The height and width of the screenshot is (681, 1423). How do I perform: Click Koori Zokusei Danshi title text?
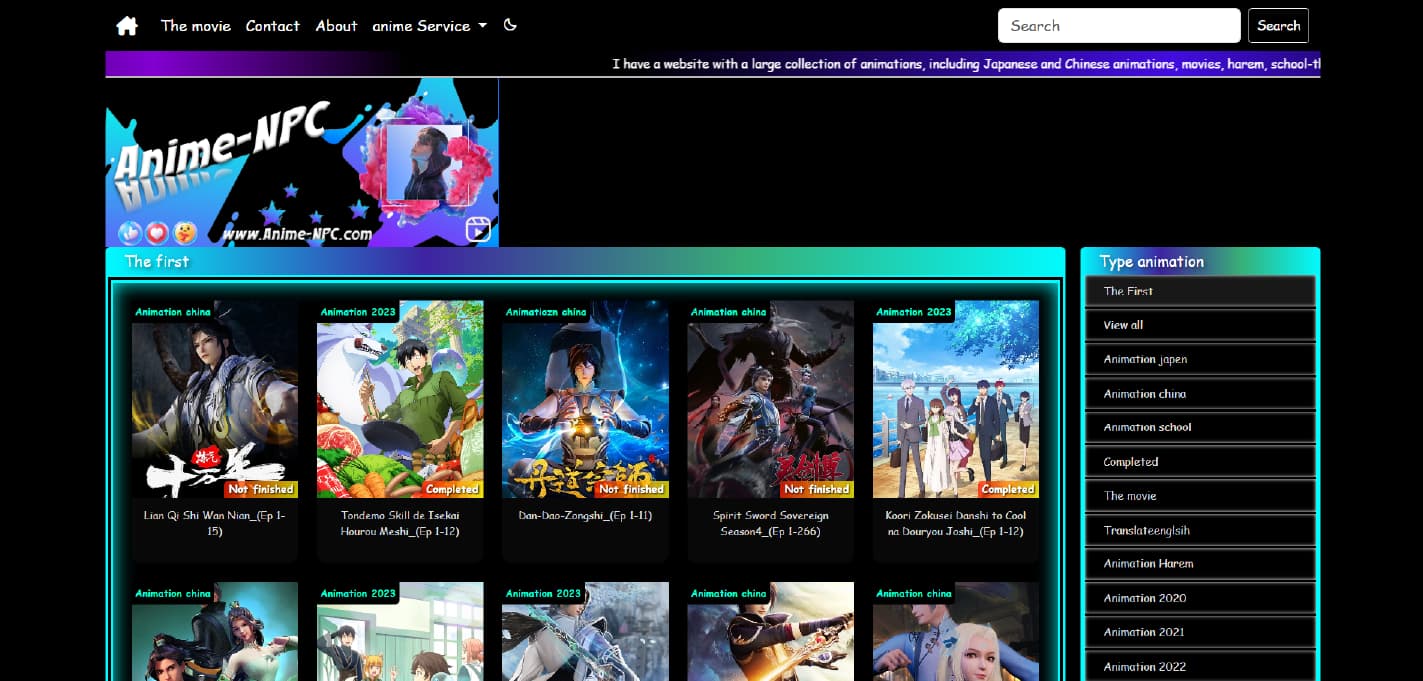(x=956, y=523)
